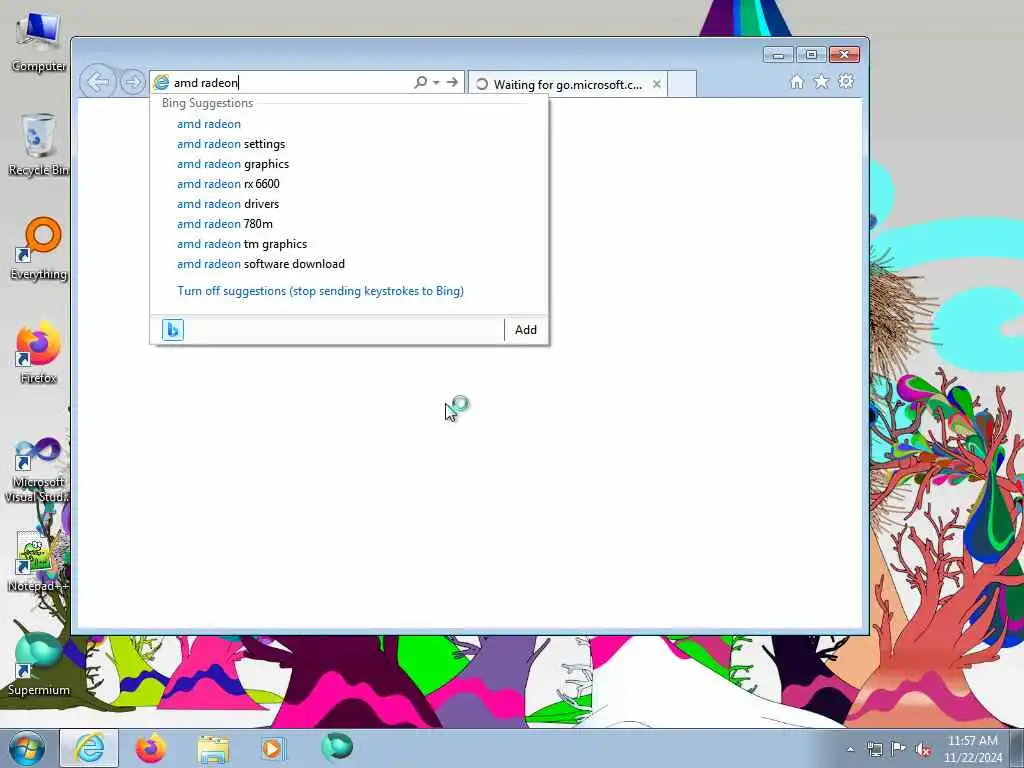Click the browser Forward arrow button

pyautogui.click(x=133, y=82)
